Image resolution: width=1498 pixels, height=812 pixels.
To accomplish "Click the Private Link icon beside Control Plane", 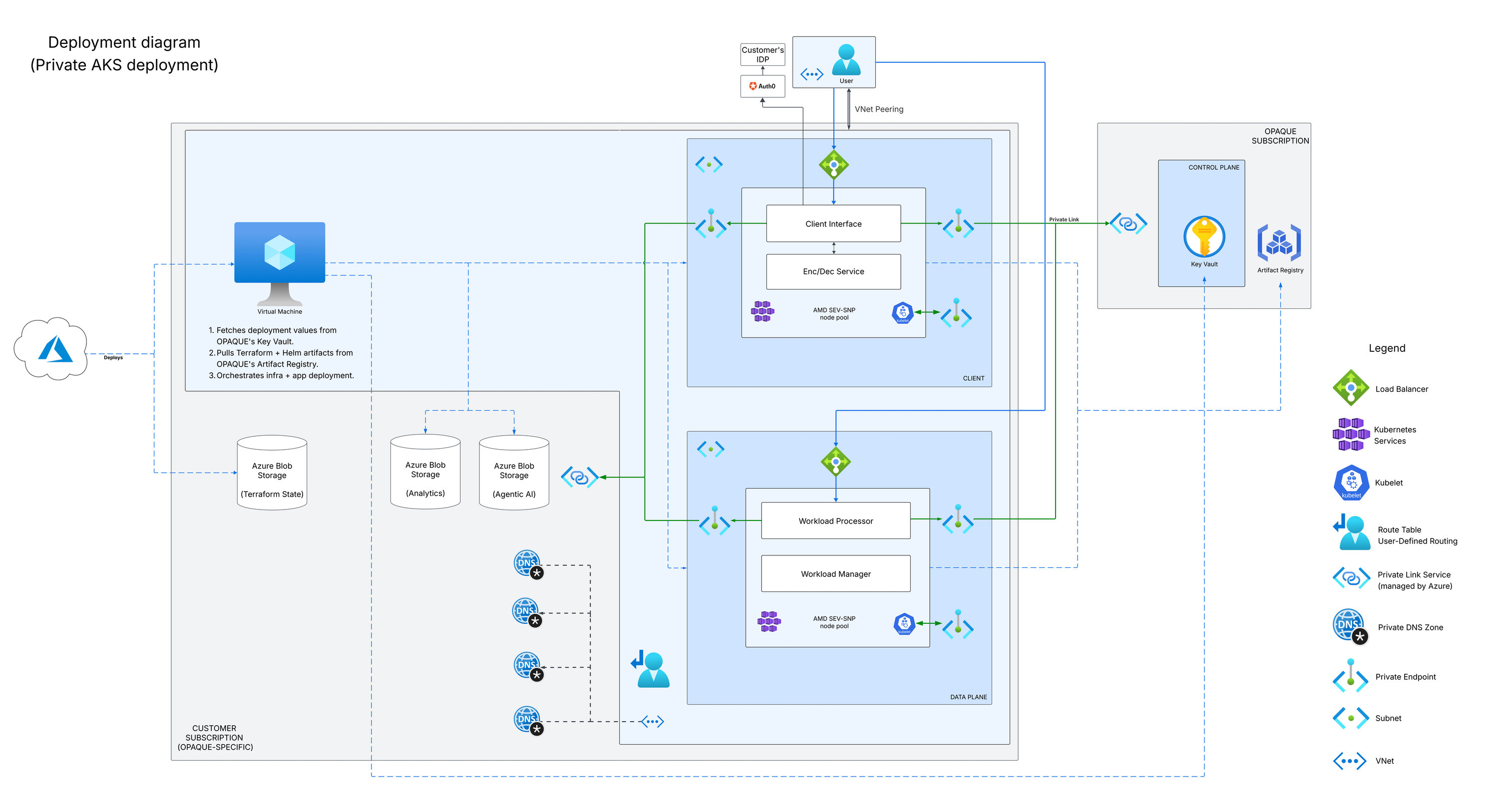I will (1128, 224).
